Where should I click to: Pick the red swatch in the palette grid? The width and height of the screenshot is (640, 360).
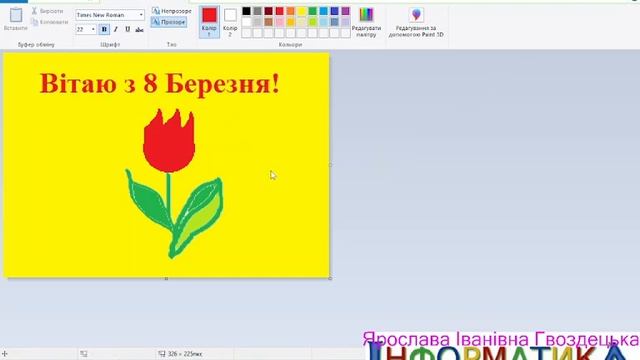[280, 11]
